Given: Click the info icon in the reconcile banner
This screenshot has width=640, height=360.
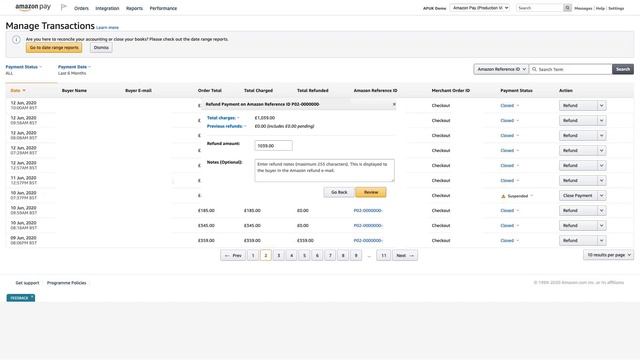Looking at the screenshot, I should (x=16, y=40).
